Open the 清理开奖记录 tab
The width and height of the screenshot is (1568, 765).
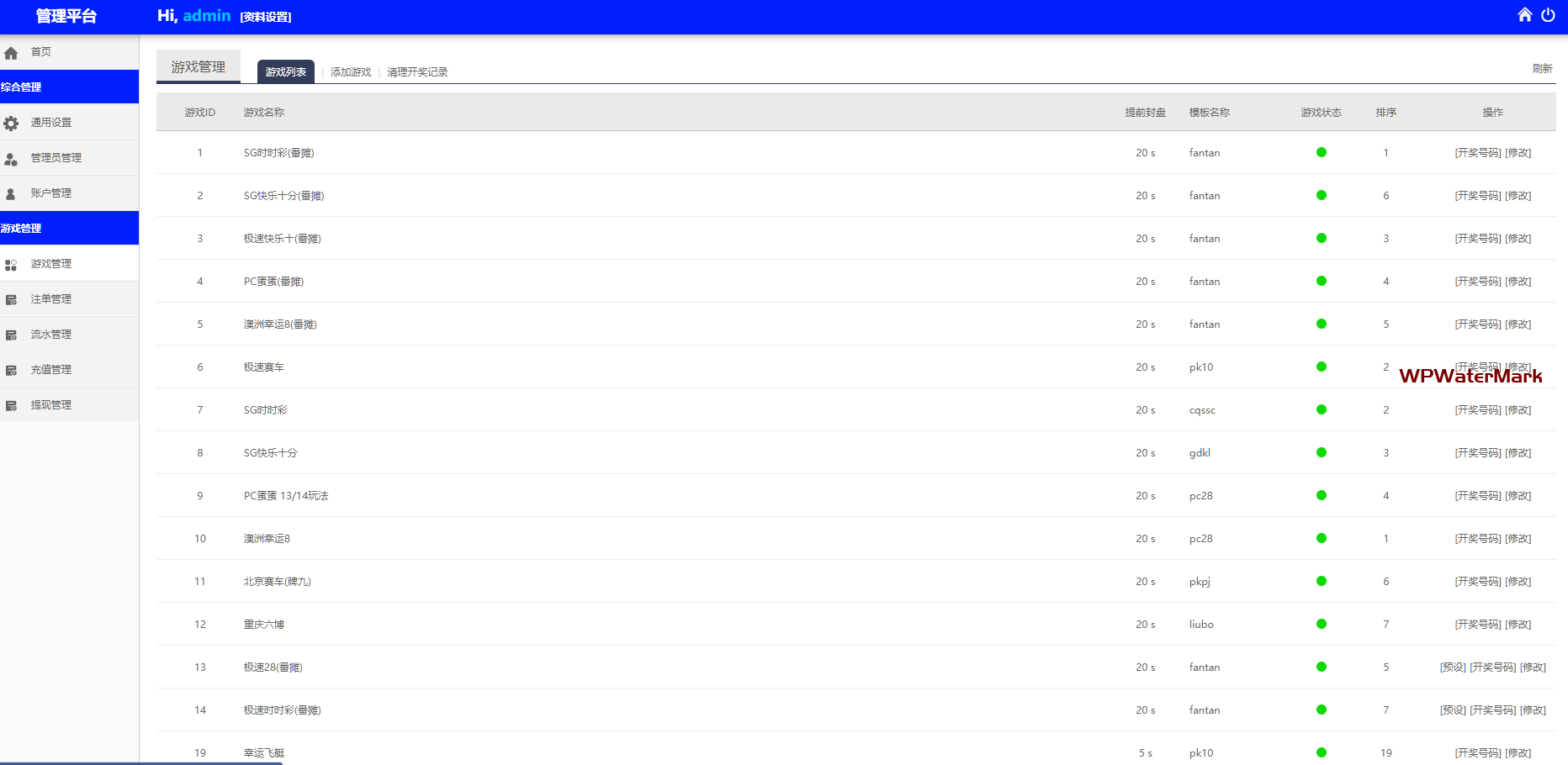417,72
